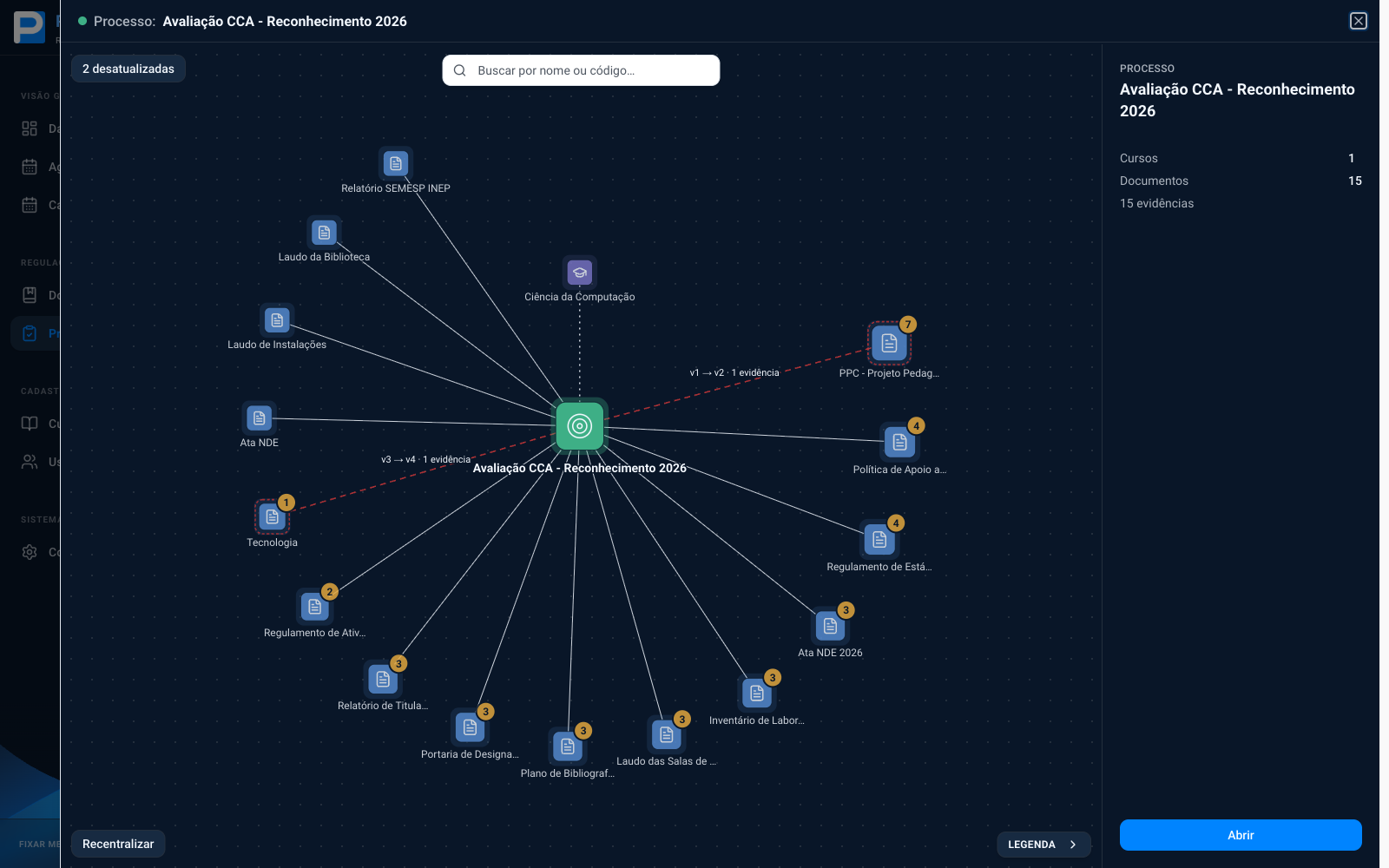This screenshot has width=1389, height=868.
Task: Focus the Buscar por nome ou código field
Action: [581, 70]
